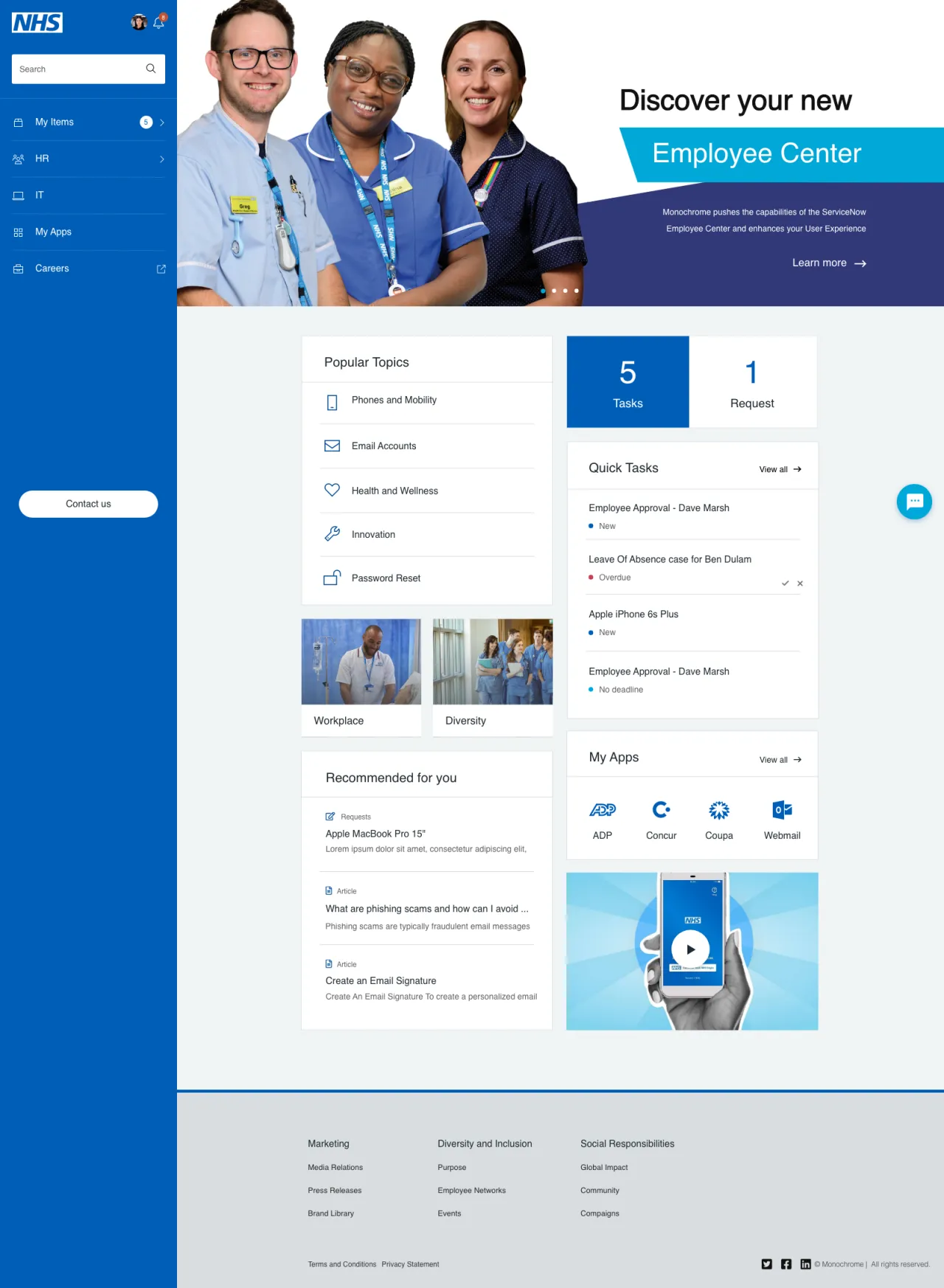Open Employee Networks footer link
The width and height of the screenshot is (944, 1288).
[472, 1191]
